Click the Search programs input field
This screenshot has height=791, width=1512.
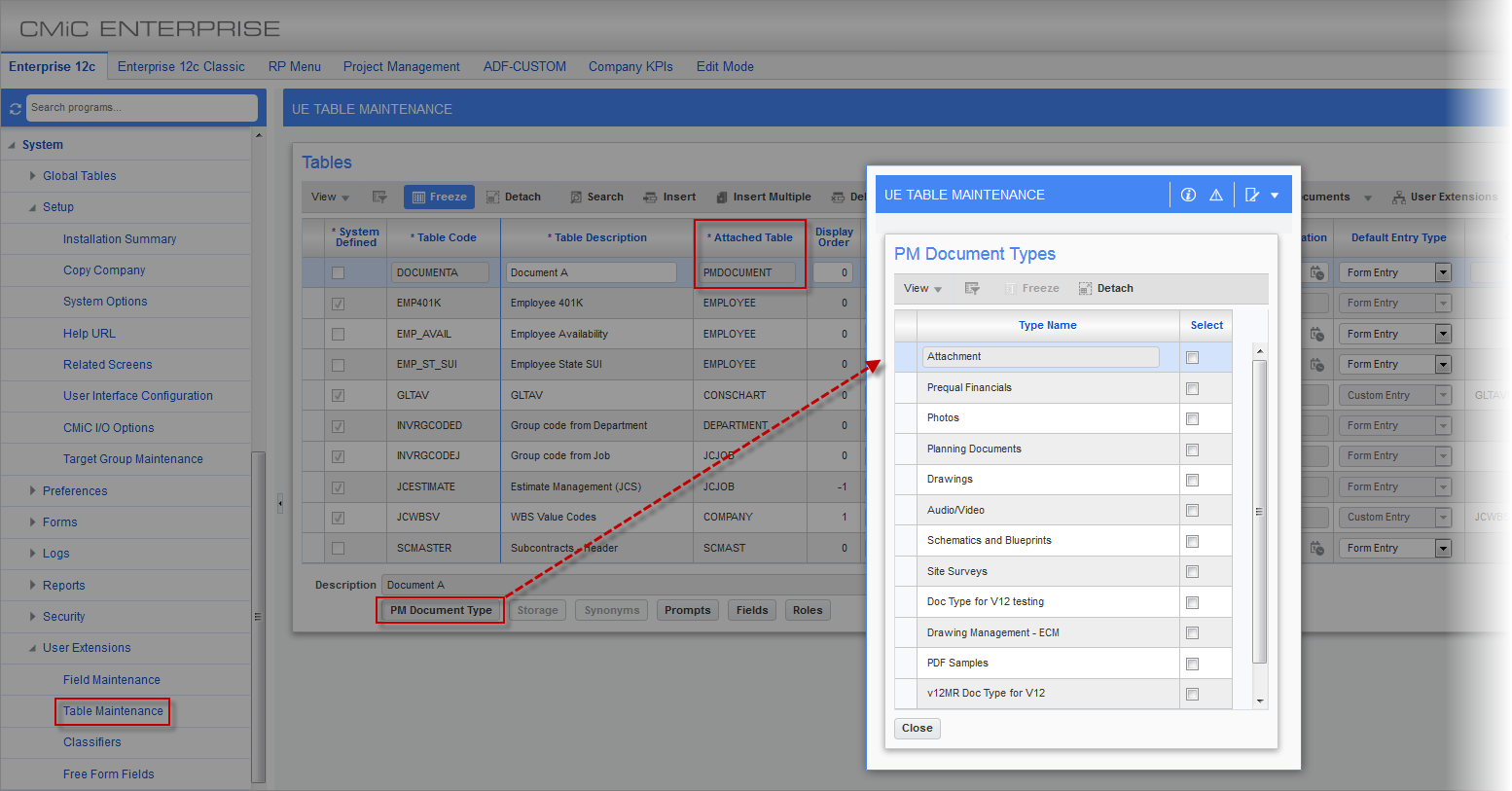pos(142,108)
